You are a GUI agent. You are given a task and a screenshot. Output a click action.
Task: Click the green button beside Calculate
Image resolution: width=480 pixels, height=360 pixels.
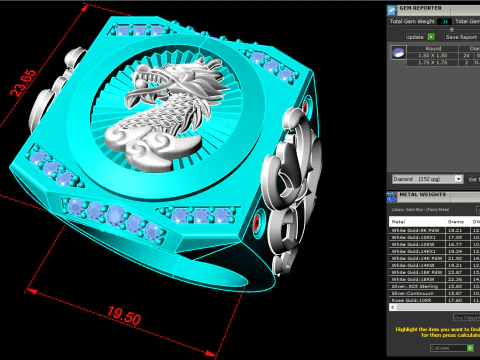click(470, 348)
